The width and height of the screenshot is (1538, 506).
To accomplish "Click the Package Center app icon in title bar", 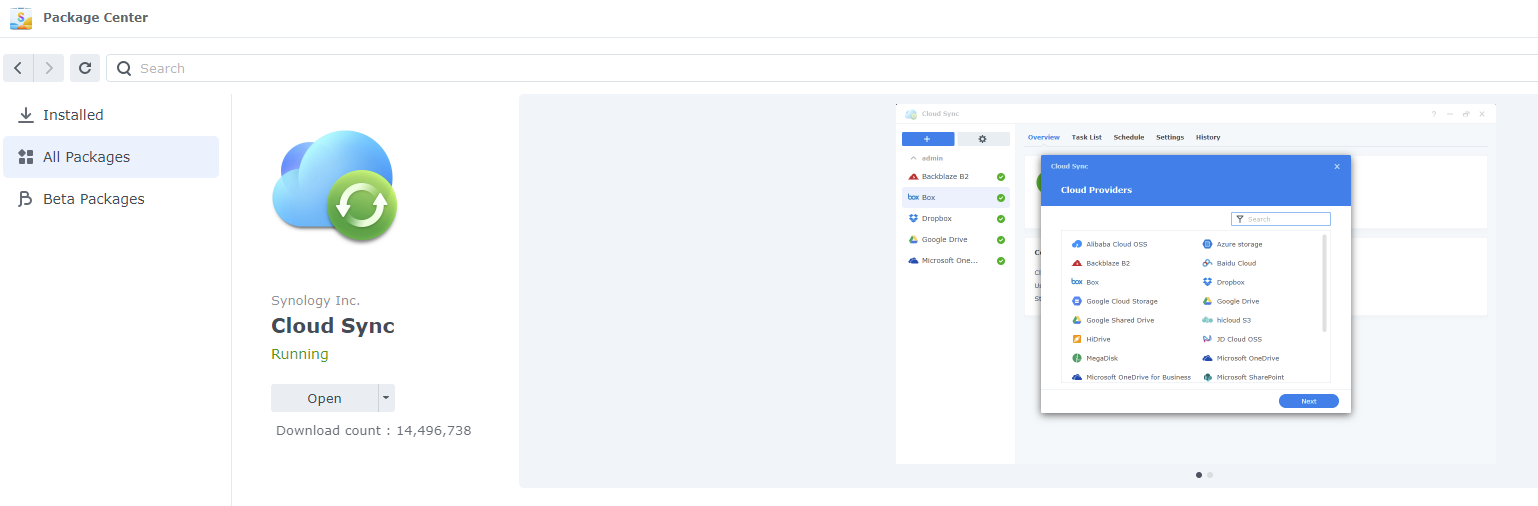I will coord(21,18).
